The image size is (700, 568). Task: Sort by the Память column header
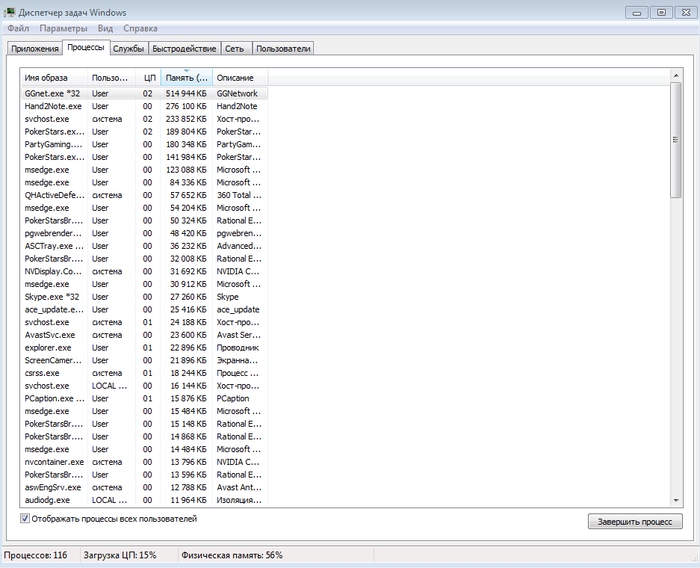click(x=187, y=78)
